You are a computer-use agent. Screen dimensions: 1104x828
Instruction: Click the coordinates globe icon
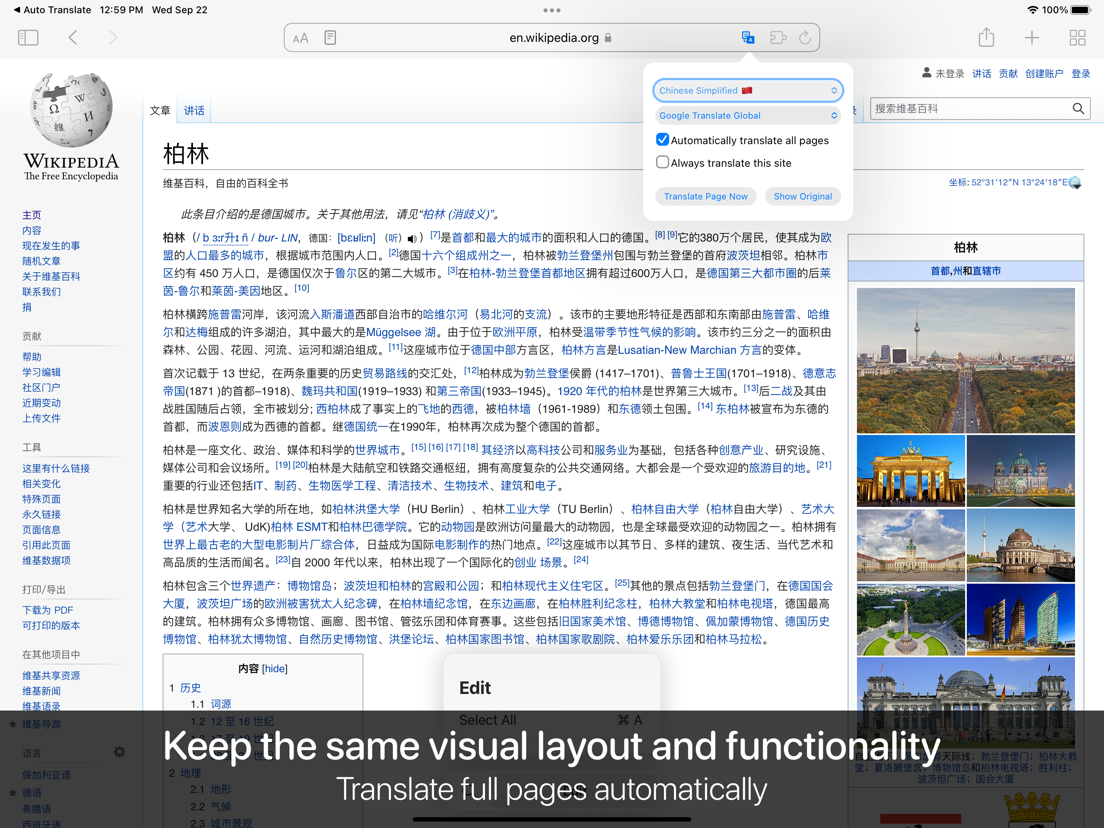1075,182
